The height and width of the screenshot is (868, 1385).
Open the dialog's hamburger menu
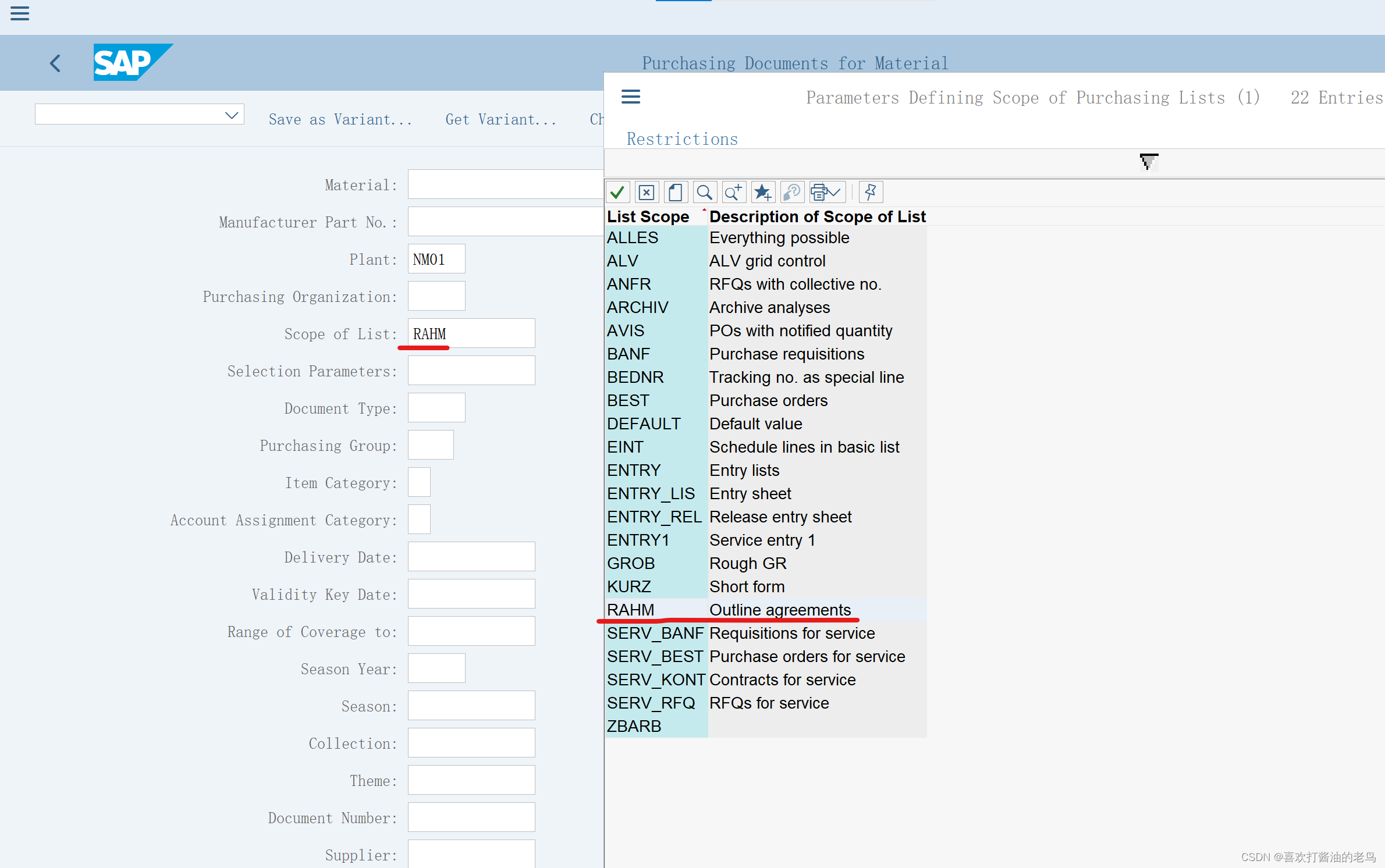[x=630, y=97]
